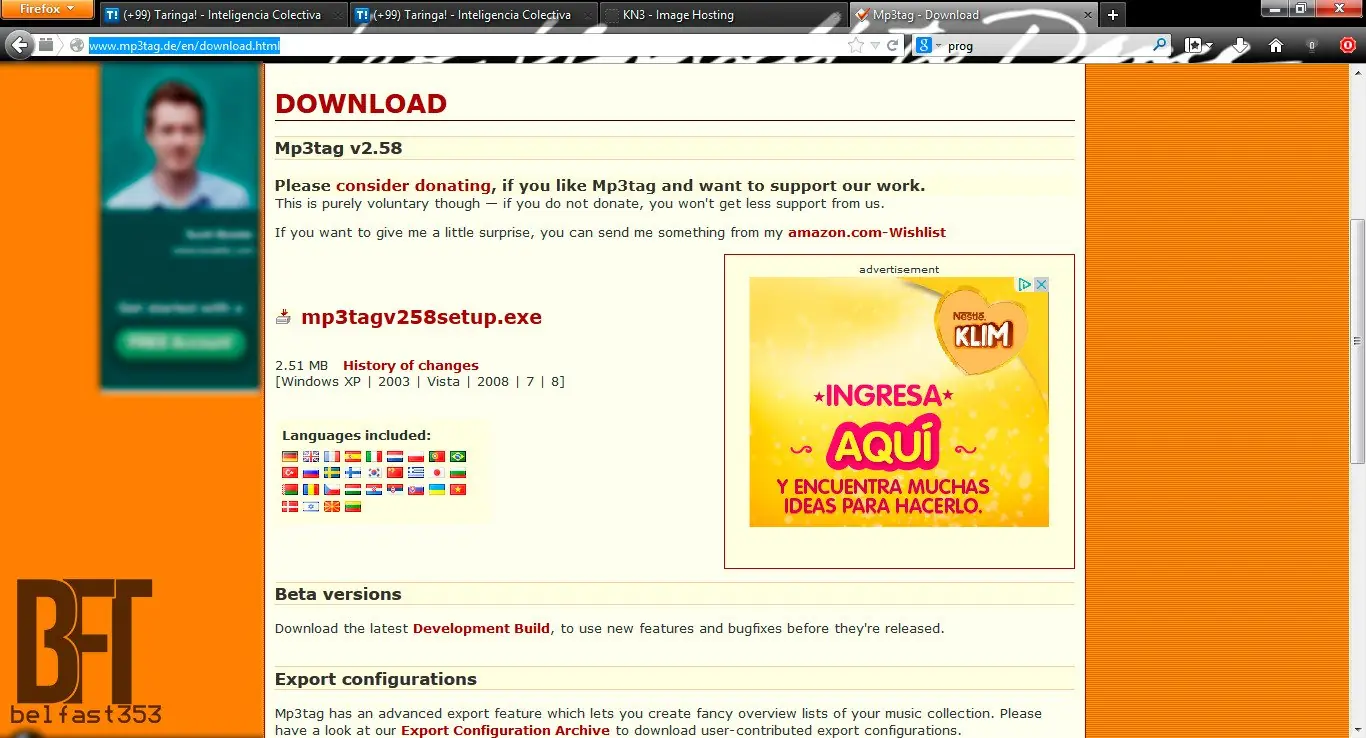The image size is (1366, 738).
Task: Click the Brazilian flag icon
Action: [x=458, y=457]
